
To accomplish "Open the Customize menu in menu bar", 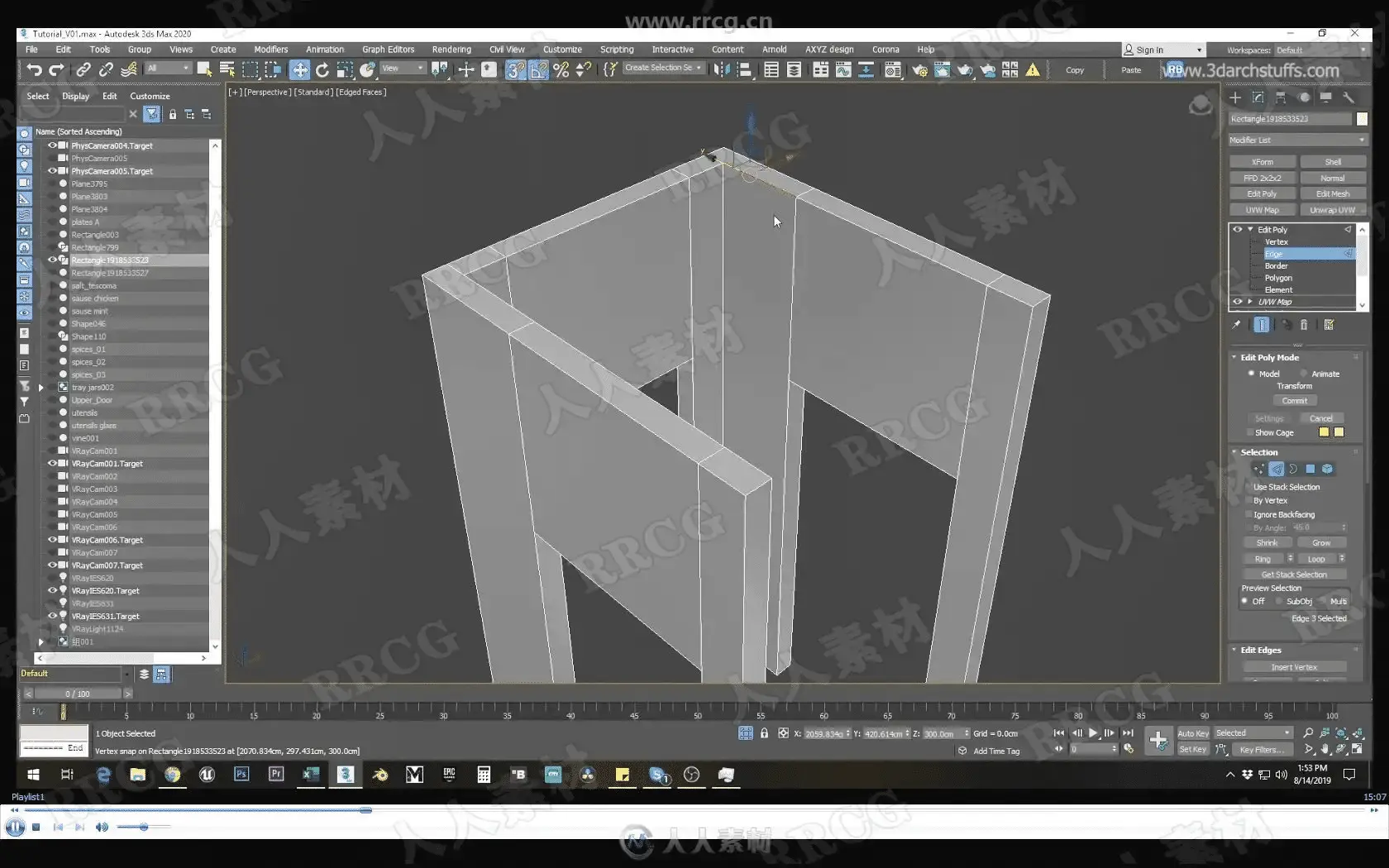I will (x=562, y=50).
